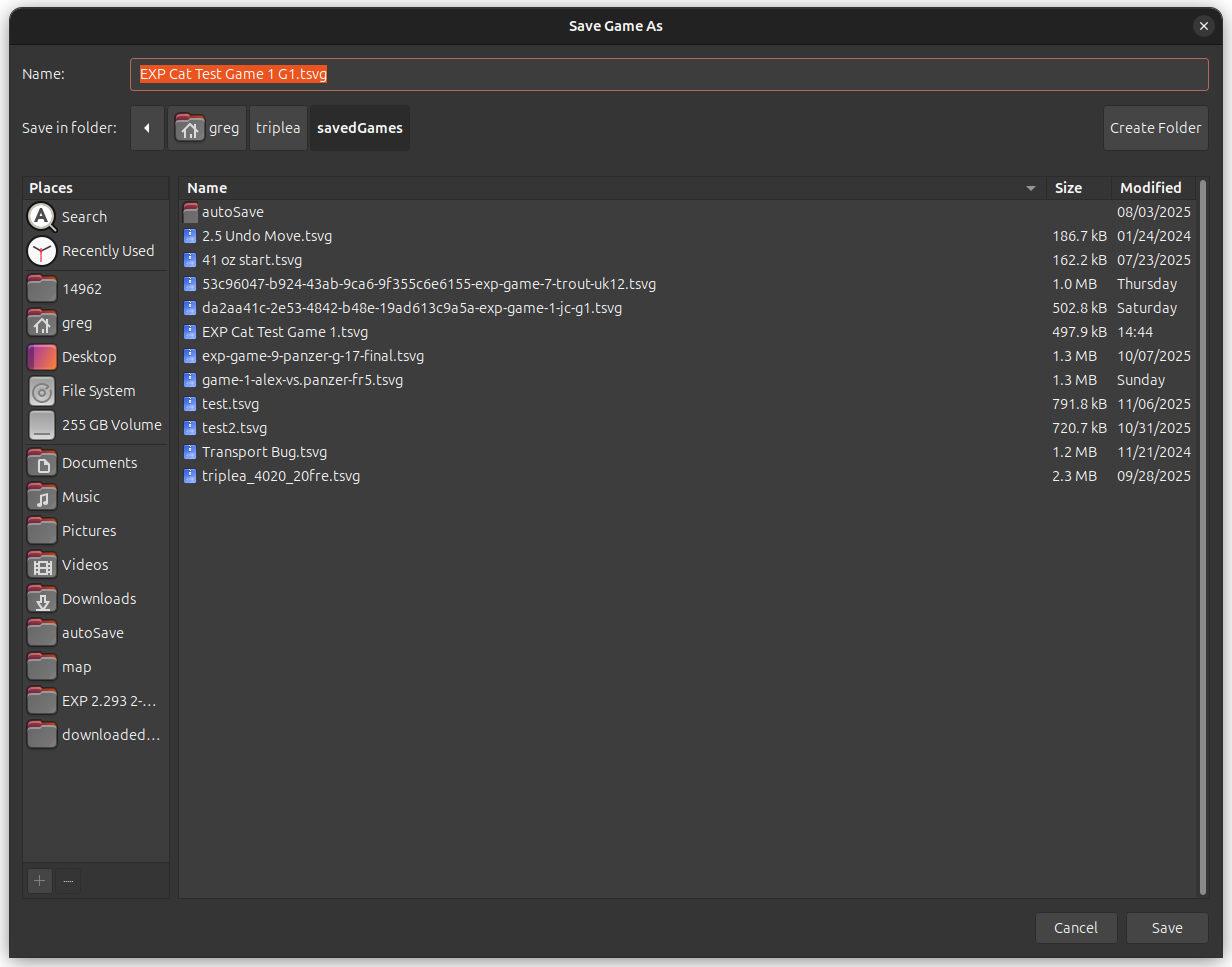Open the Search place in sidebar
1232x967 pixels.
[84, 216]
